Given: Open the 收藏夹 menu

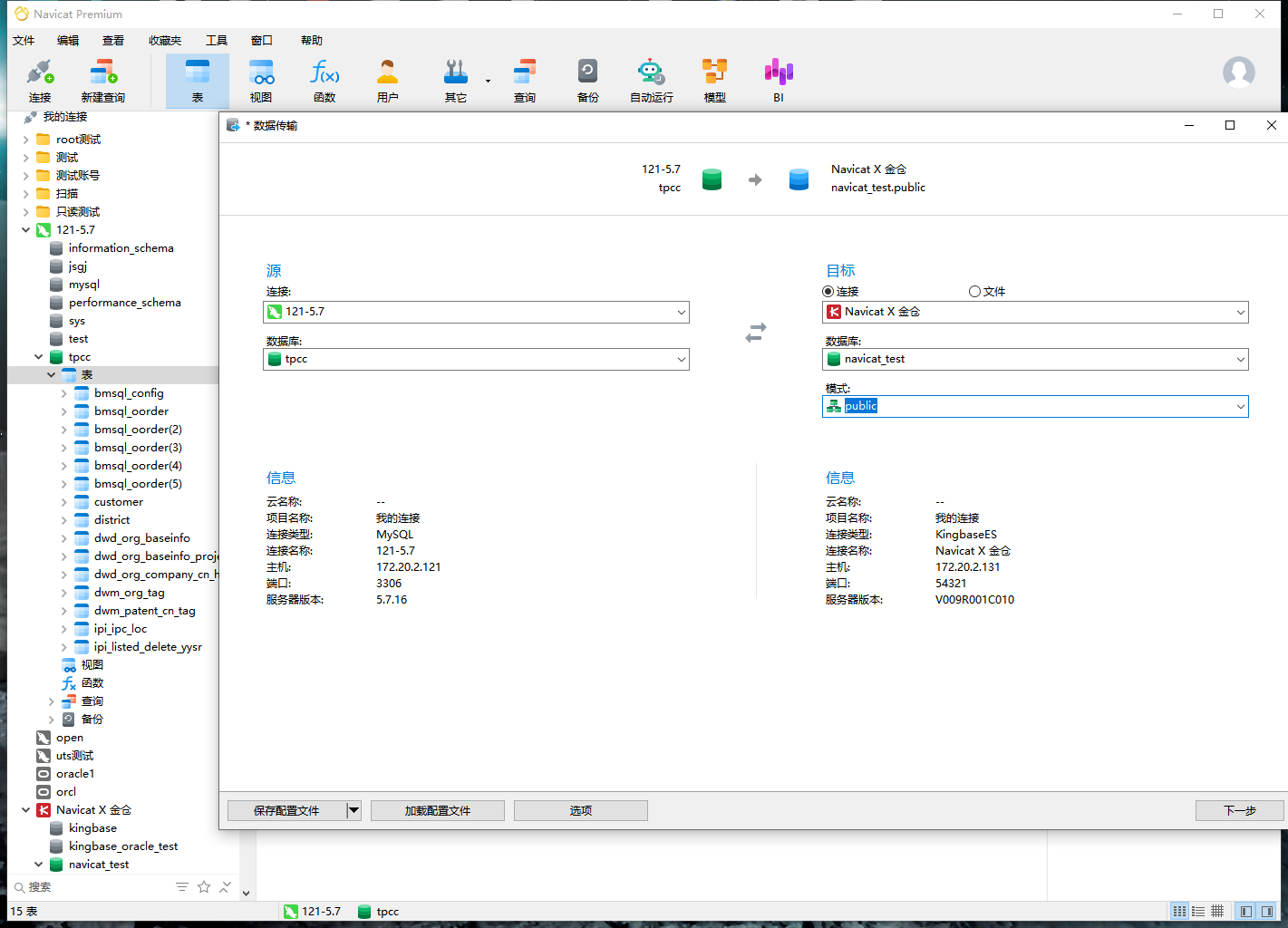Looking at the screenshot, I should pos(165,40).
